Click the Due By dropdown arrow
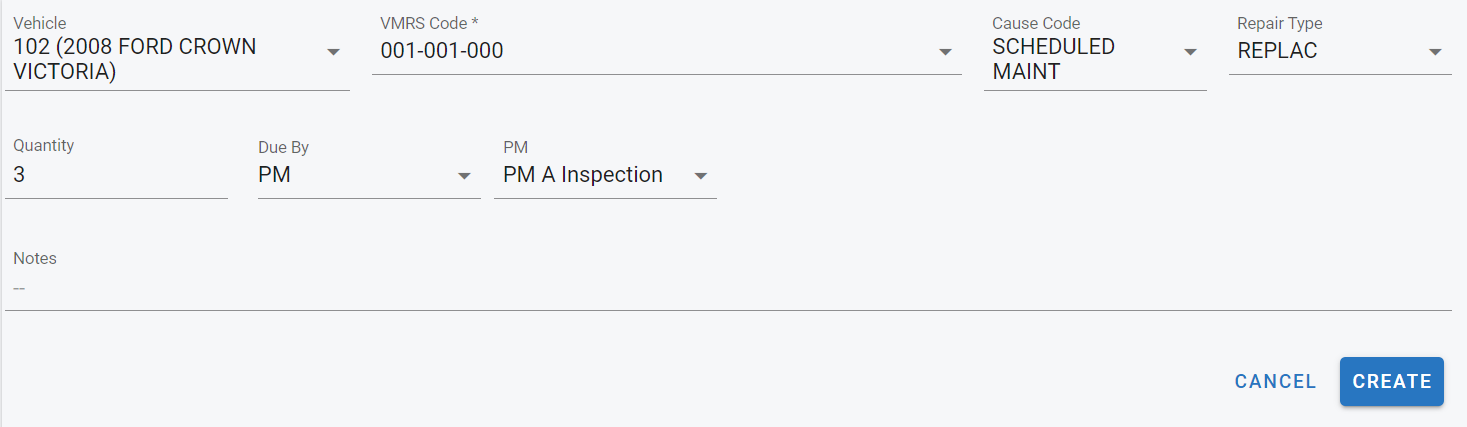 coord(464,176)
